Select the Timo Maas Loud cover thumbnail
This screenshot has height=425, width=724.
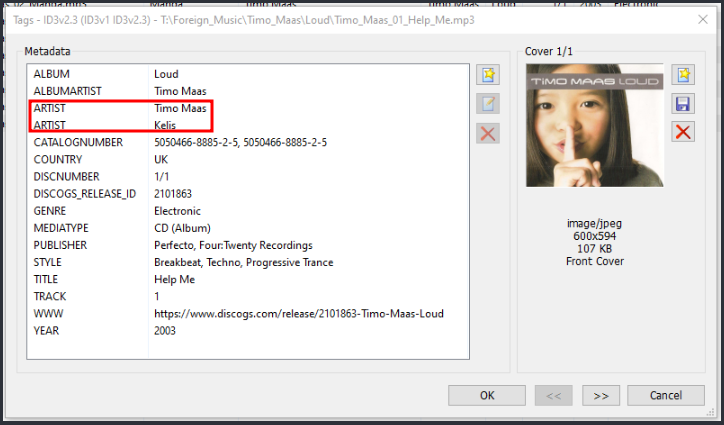coord(595,125)
